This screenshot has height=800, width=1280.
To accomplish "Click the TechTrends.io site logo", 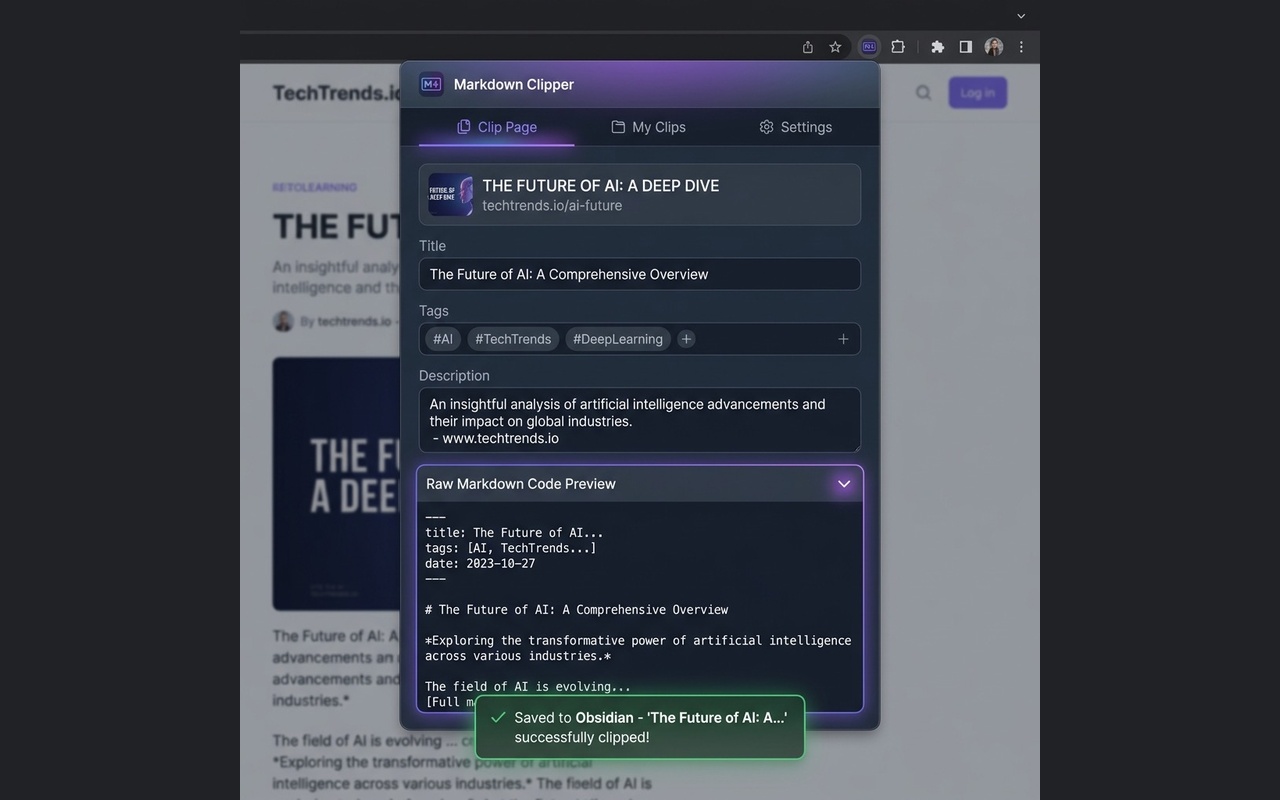I will click(337, 93).
